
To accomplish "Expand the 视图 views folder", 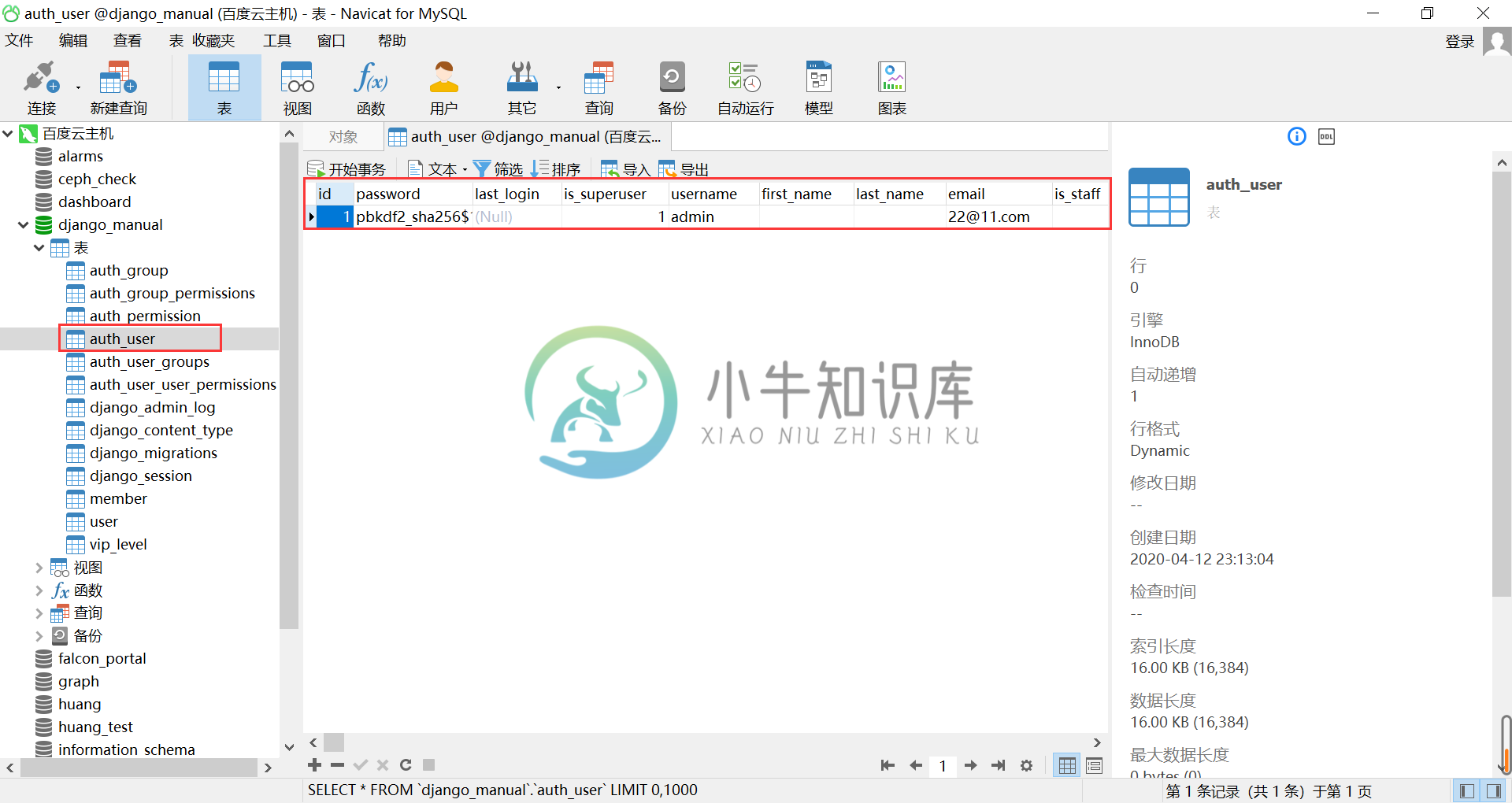I will pos(39,568).
